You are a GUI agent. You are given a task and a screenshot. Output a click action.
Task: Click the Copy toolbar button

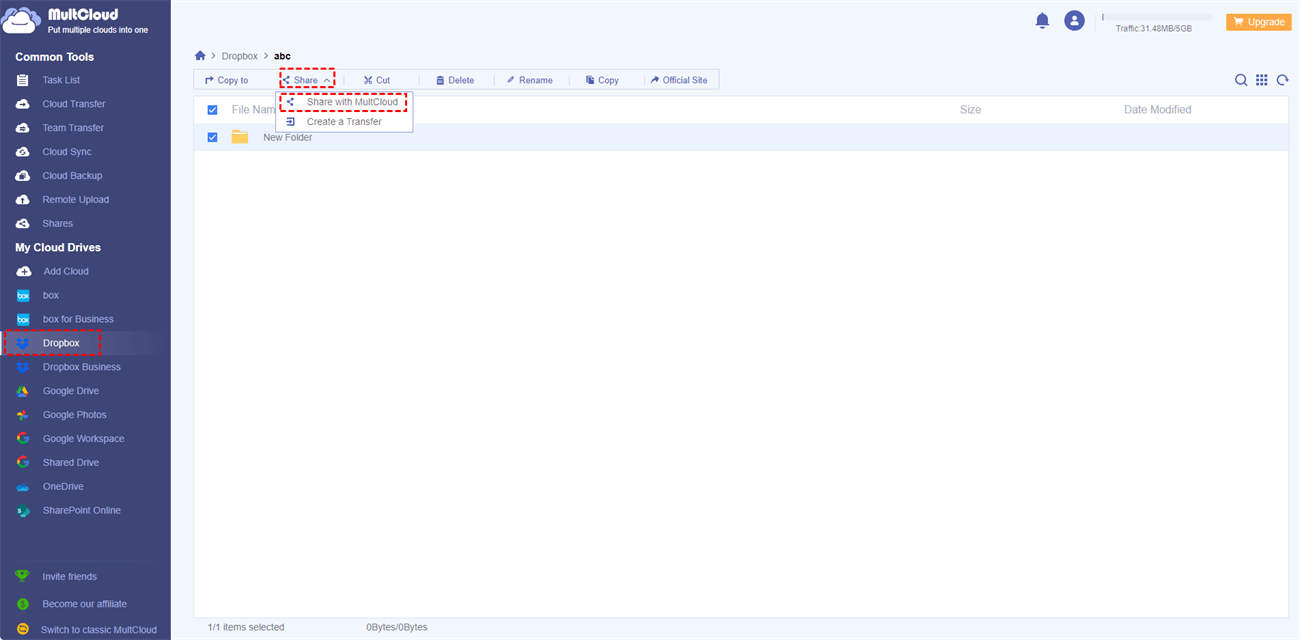click(x=602, y=80)
